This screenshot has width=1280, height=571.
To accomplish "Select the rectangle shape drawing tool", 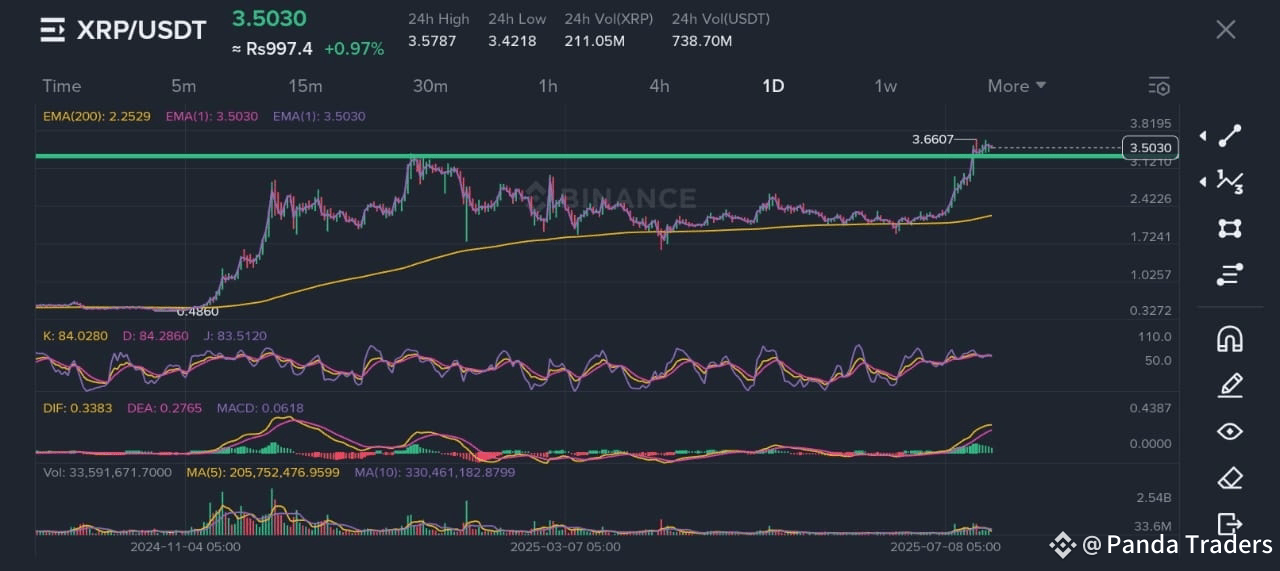I will pos(1229,228).
